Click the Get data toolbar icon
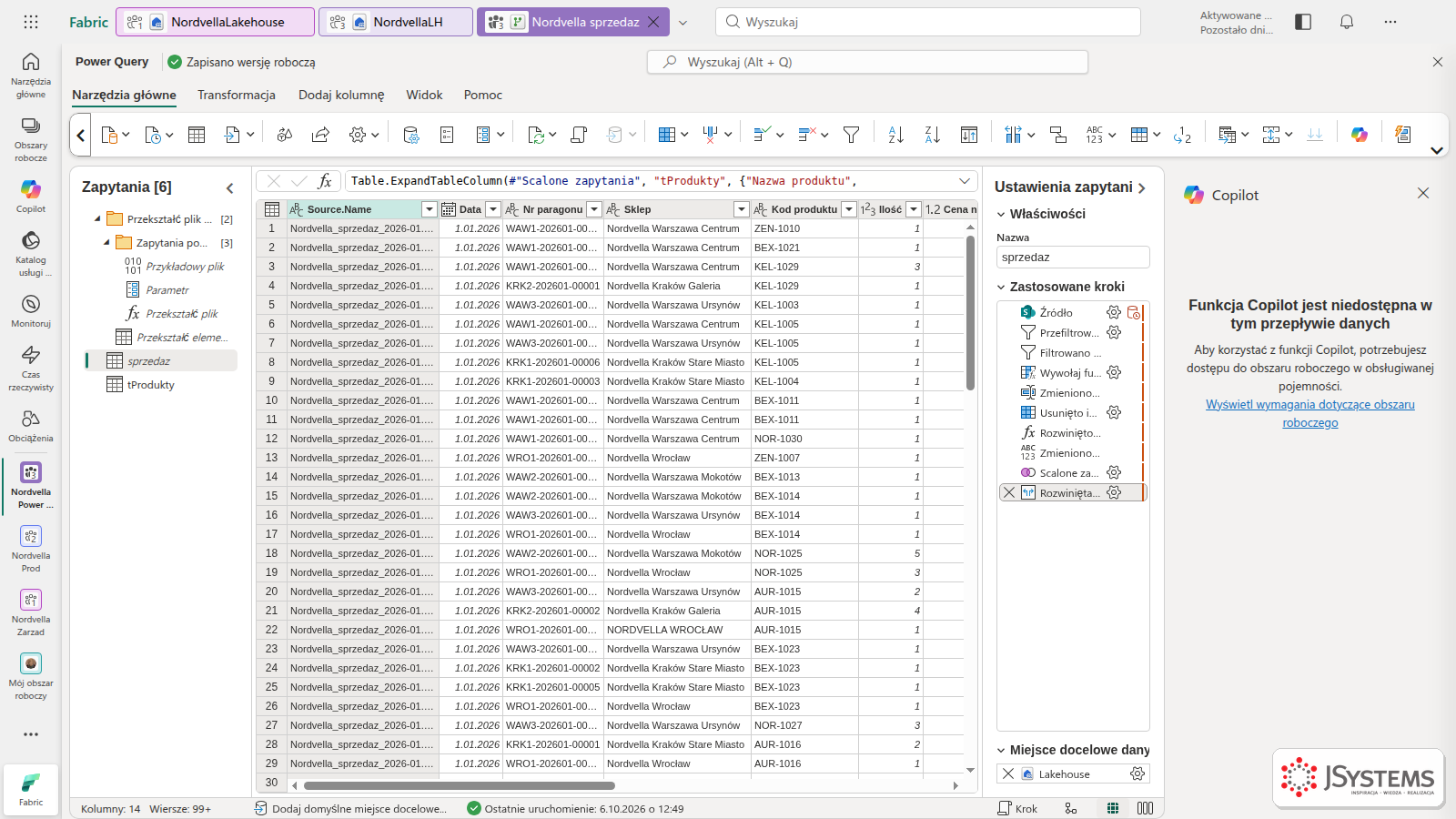This screenshot has height=819, width=1456. click(109, 135)
